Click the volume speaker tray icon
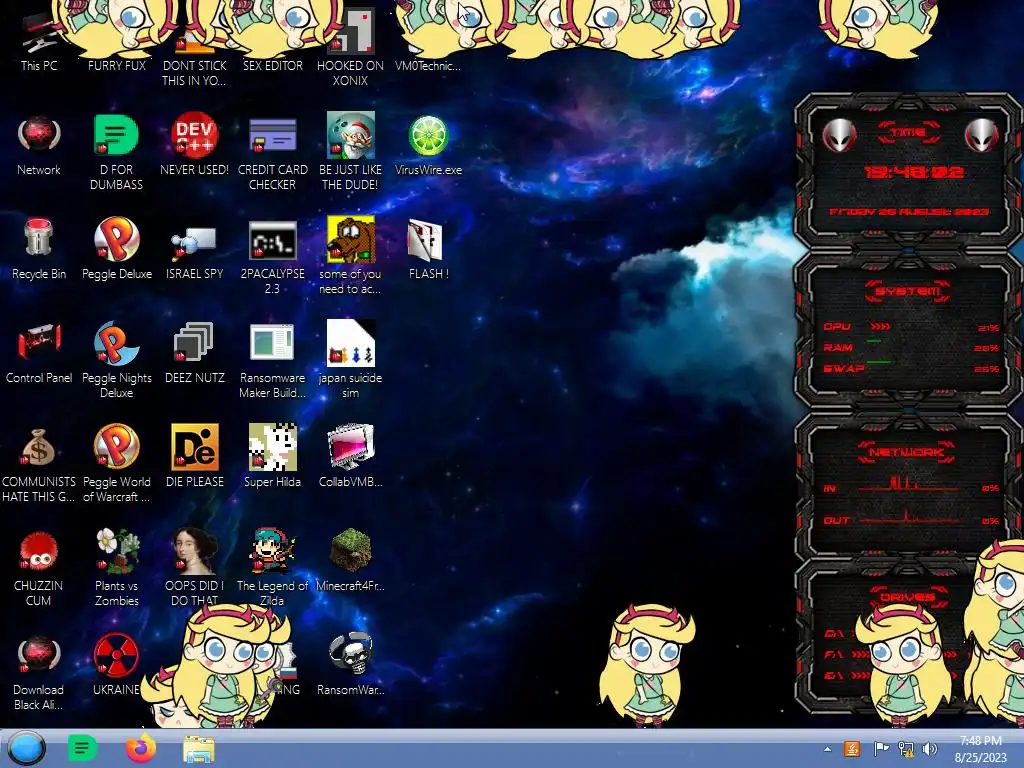This screenshot has width=1024, height=768. pyautogui.click(x=929, y=748)
